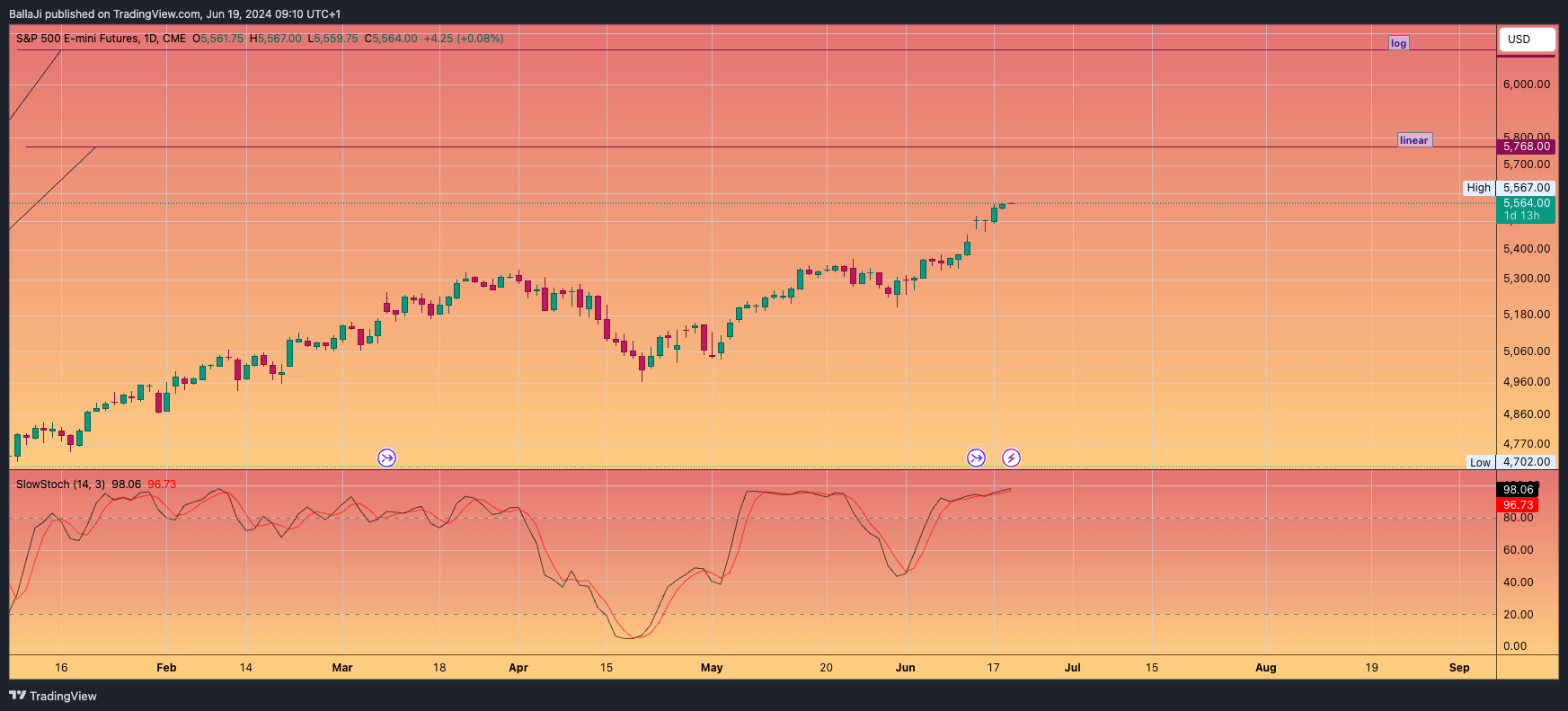Click the TradingView logo
Screen dimensions: 1568x711
tap(53, 696)
